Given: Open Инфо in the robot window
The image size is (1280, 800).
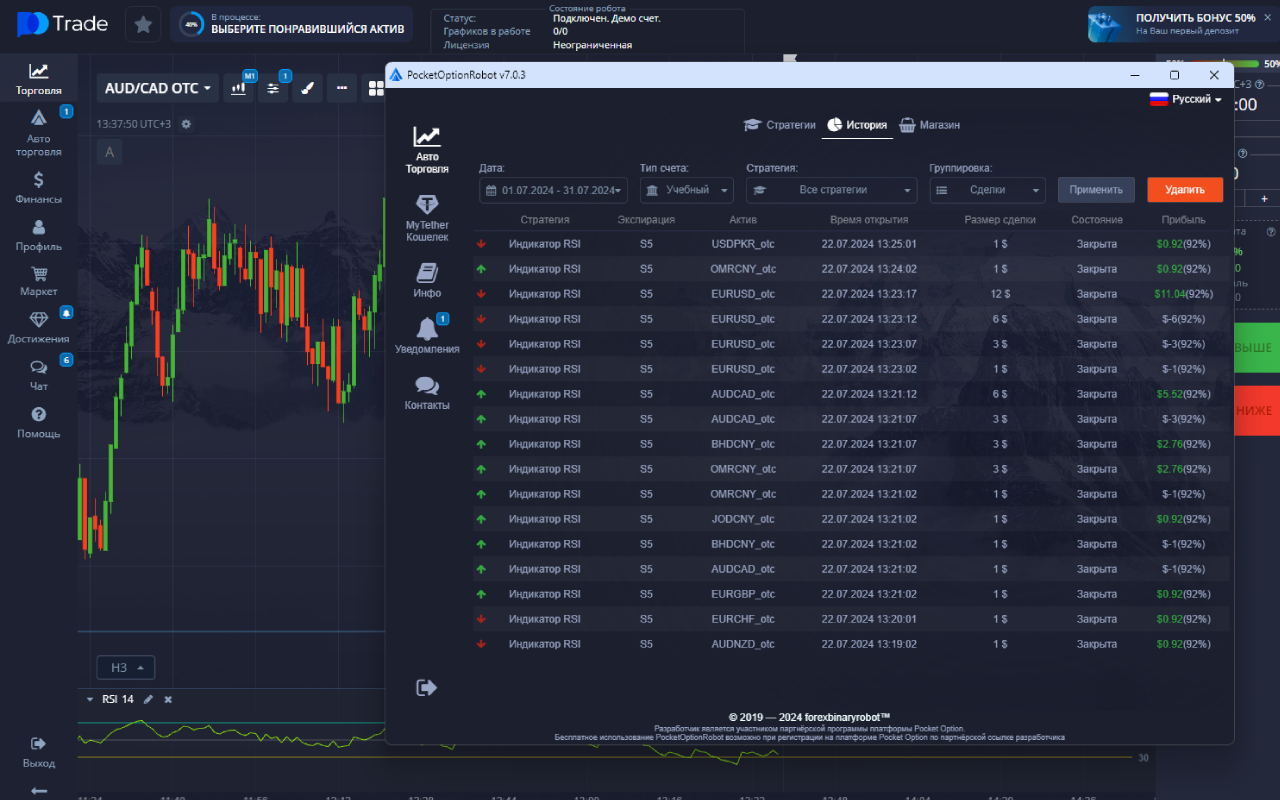Looking at the screenshot, I should click(x=427, y=280).
